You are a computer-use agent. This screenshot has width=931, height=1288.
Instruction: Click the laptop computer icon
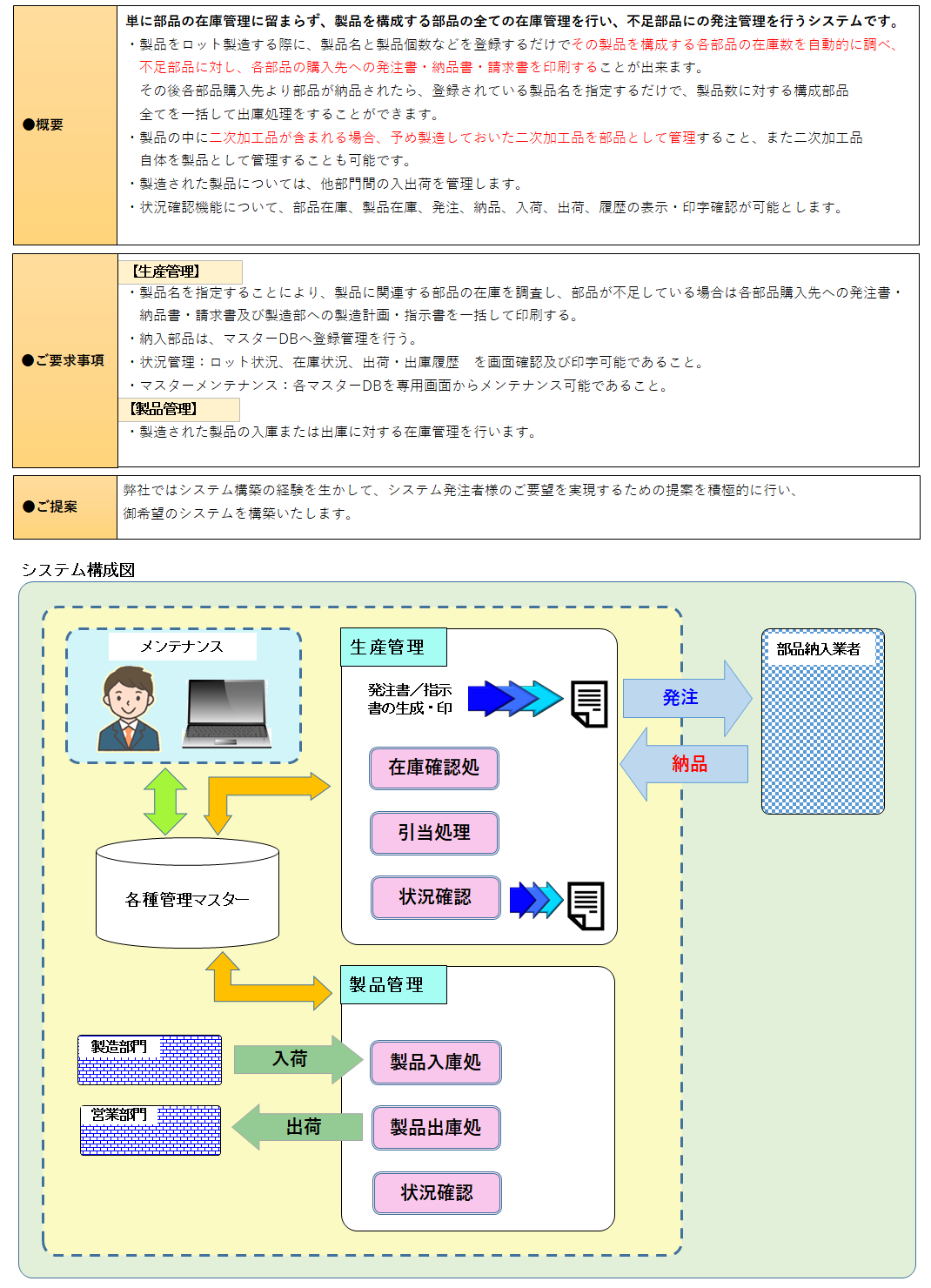click(226, 714)
